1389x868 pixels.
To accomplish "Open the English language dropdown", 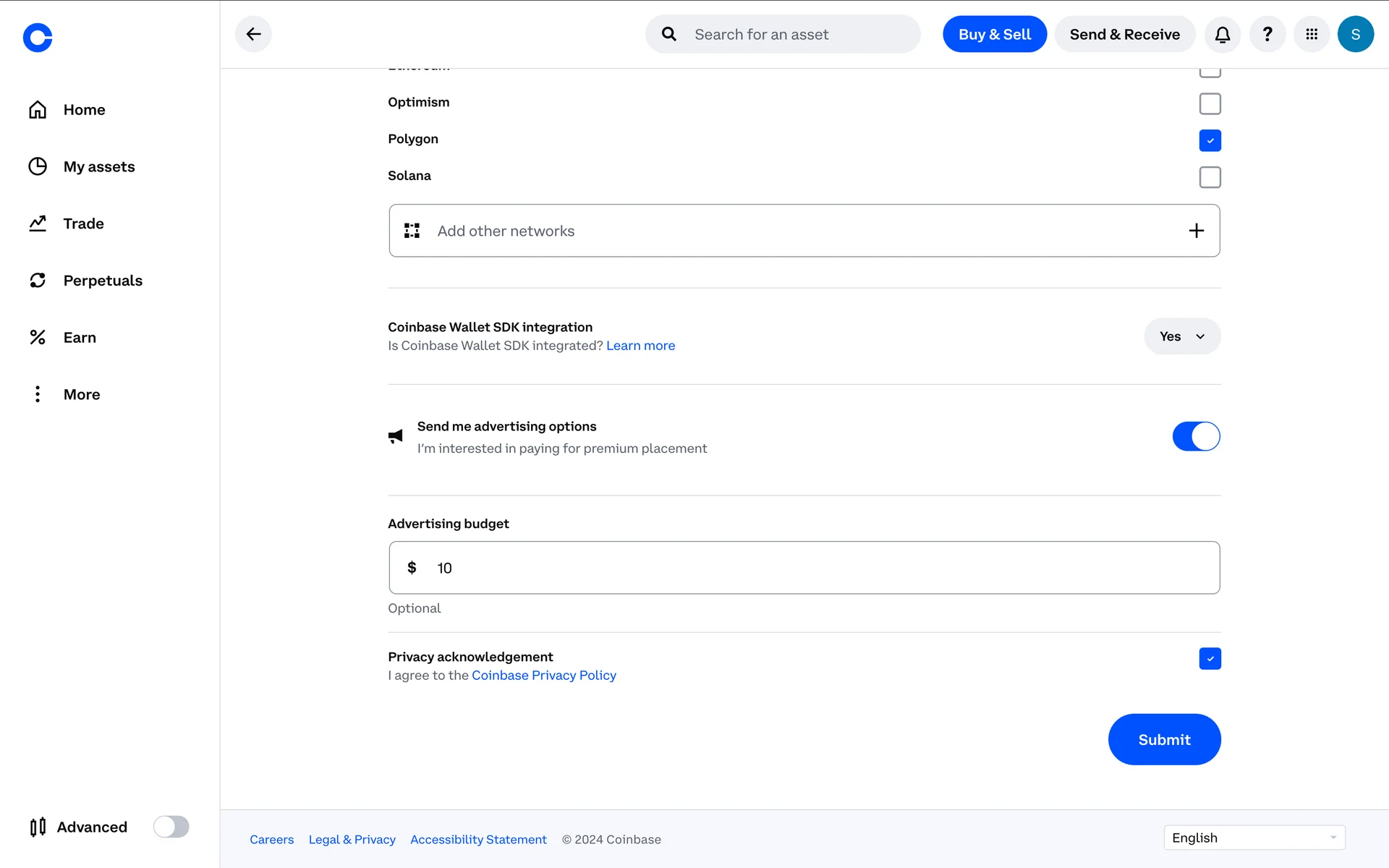I will 1254,838.
